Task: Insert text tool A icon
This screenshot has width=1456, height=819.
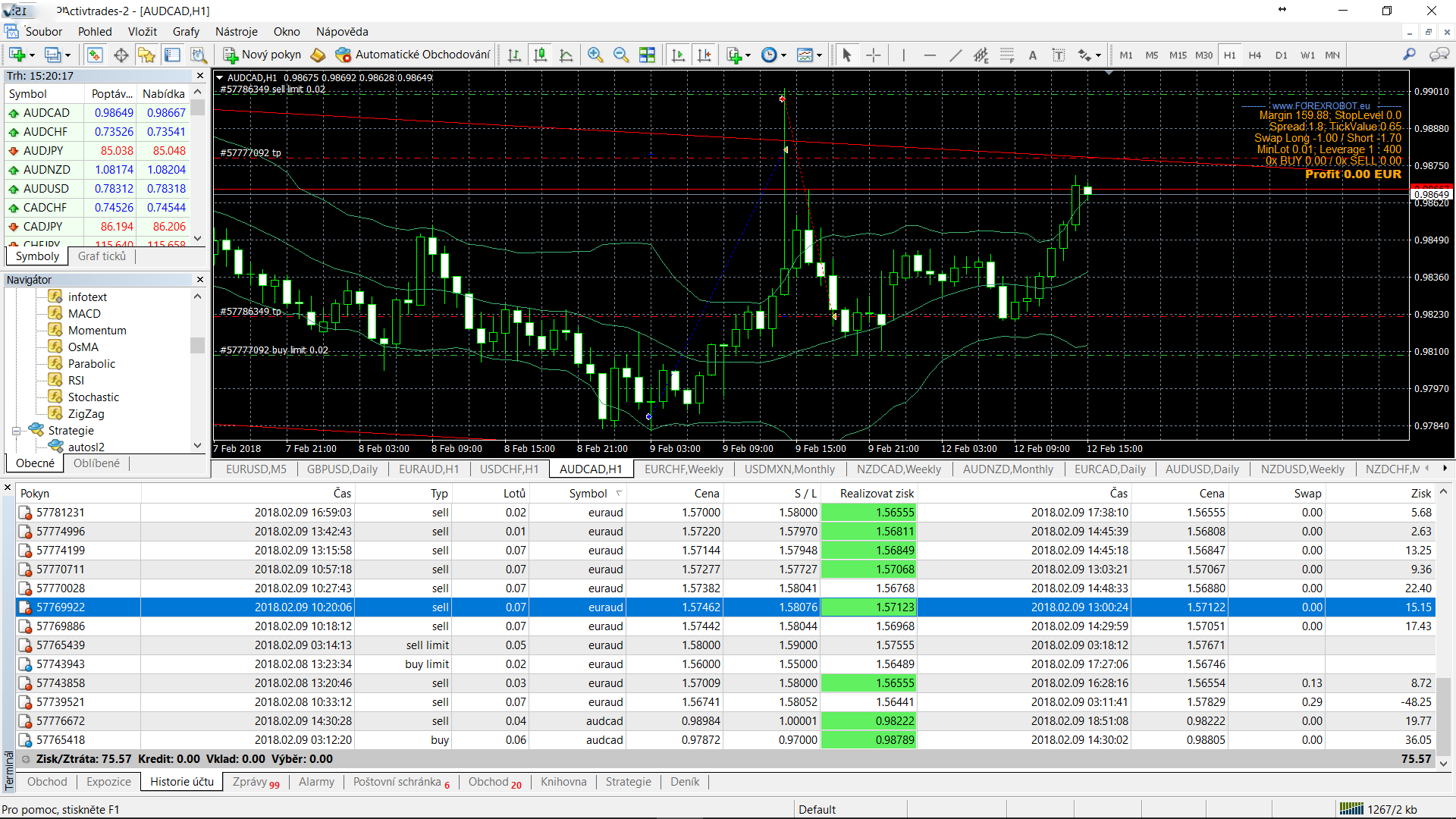Action: point(1032,55)
